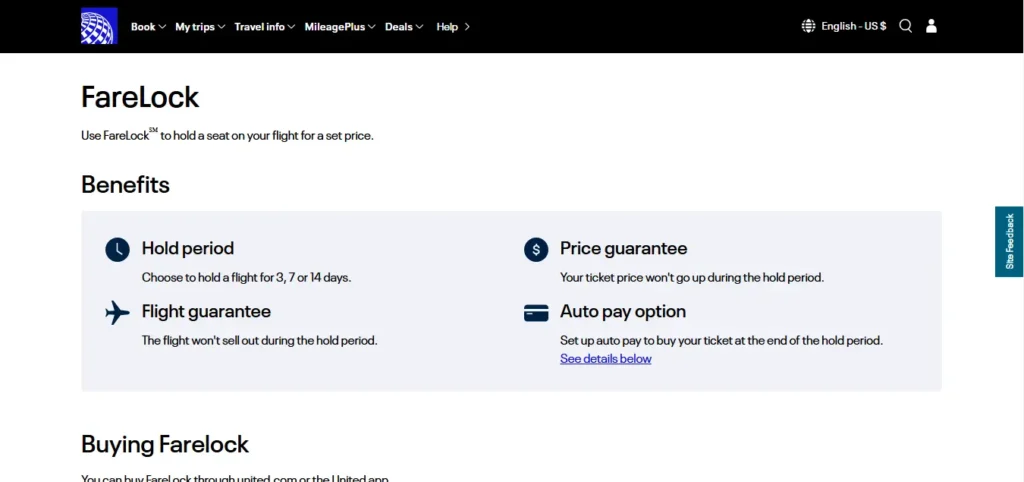Viewport: 1024px width, 482px height.
Task: Click the United Airlines globe logo
Action: [99, 26]
